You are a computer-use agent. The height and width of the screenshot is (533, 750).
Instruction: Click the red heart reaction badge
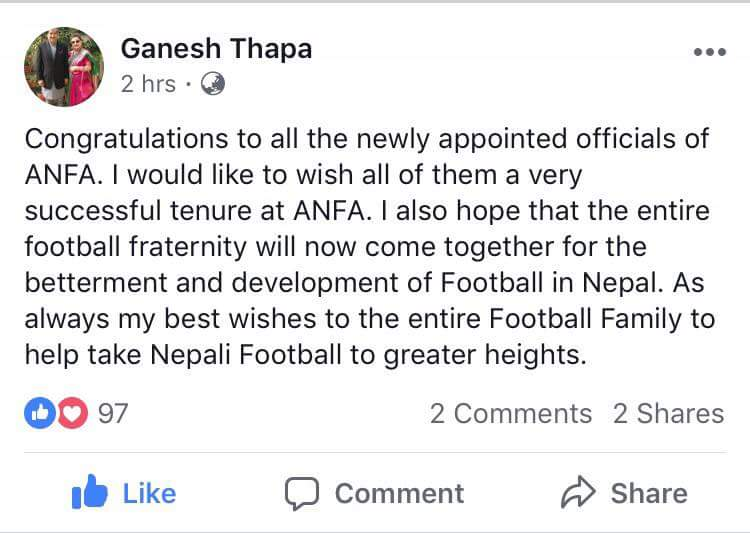(72, 413)
